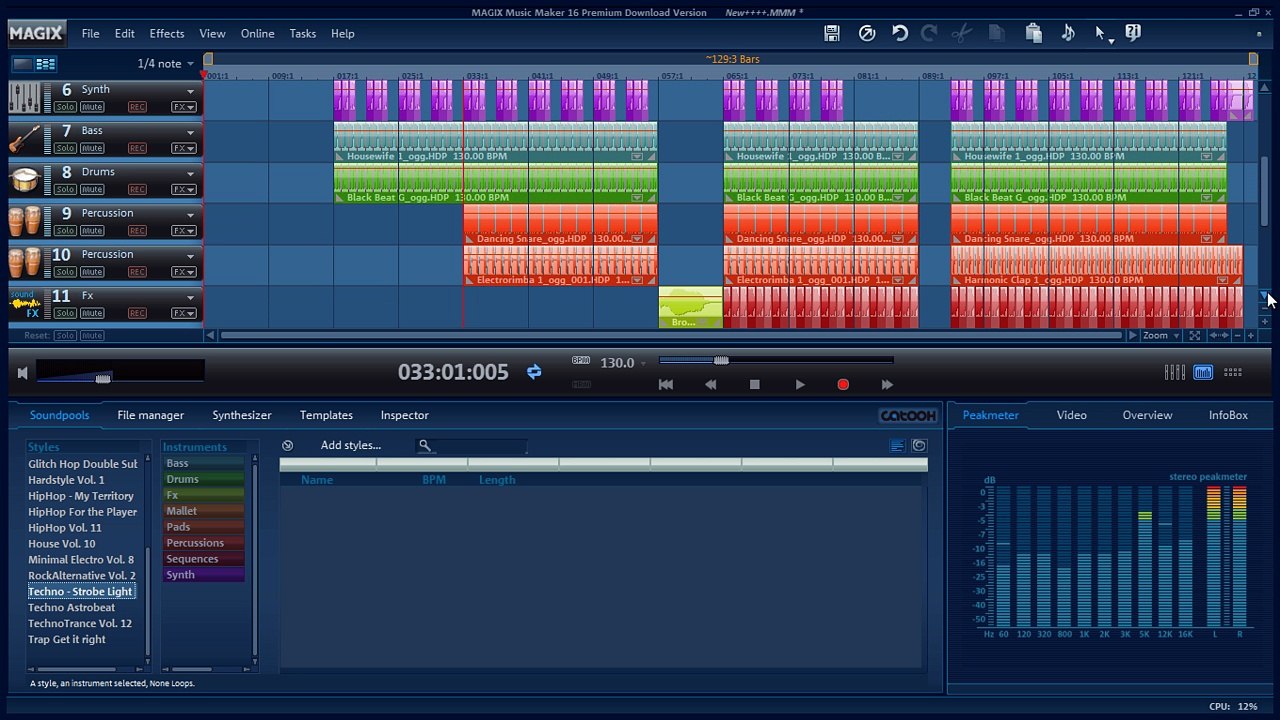This screenshot has height=720, width=1280.
Task: Switch to the Synthesizer tab
Action: (x=242, y=415)
